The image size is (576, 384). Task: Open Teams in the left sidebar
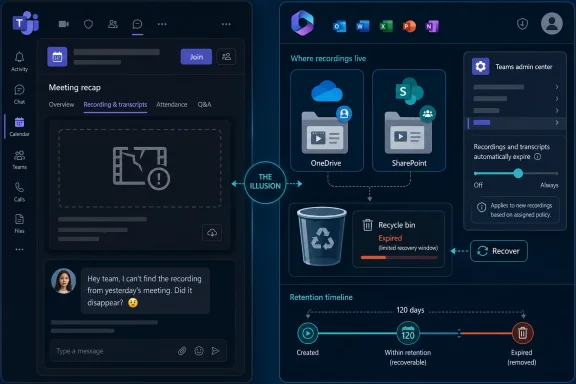19,159
